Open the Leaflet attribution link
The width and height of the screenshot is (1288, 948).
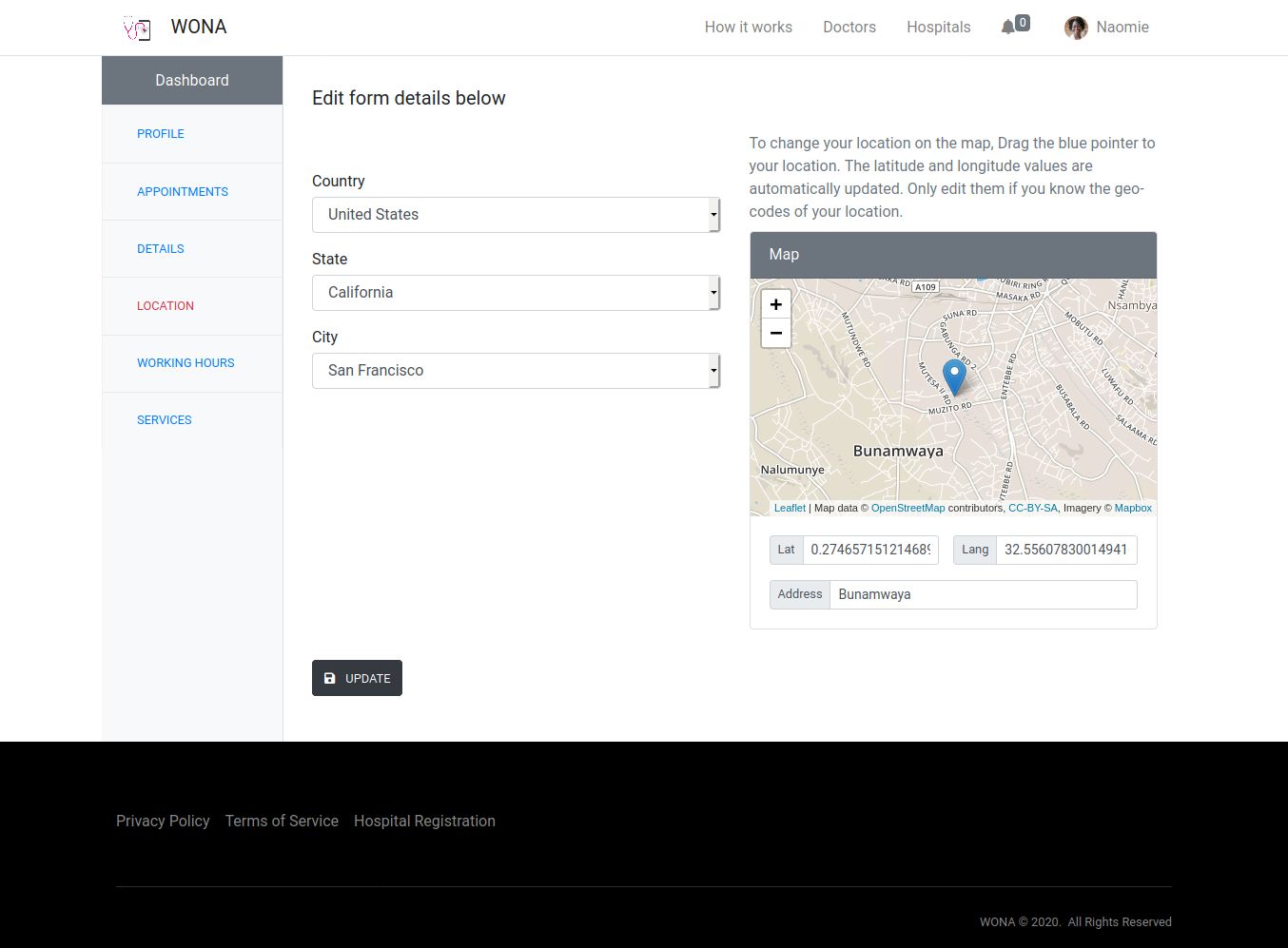(790, 509)
